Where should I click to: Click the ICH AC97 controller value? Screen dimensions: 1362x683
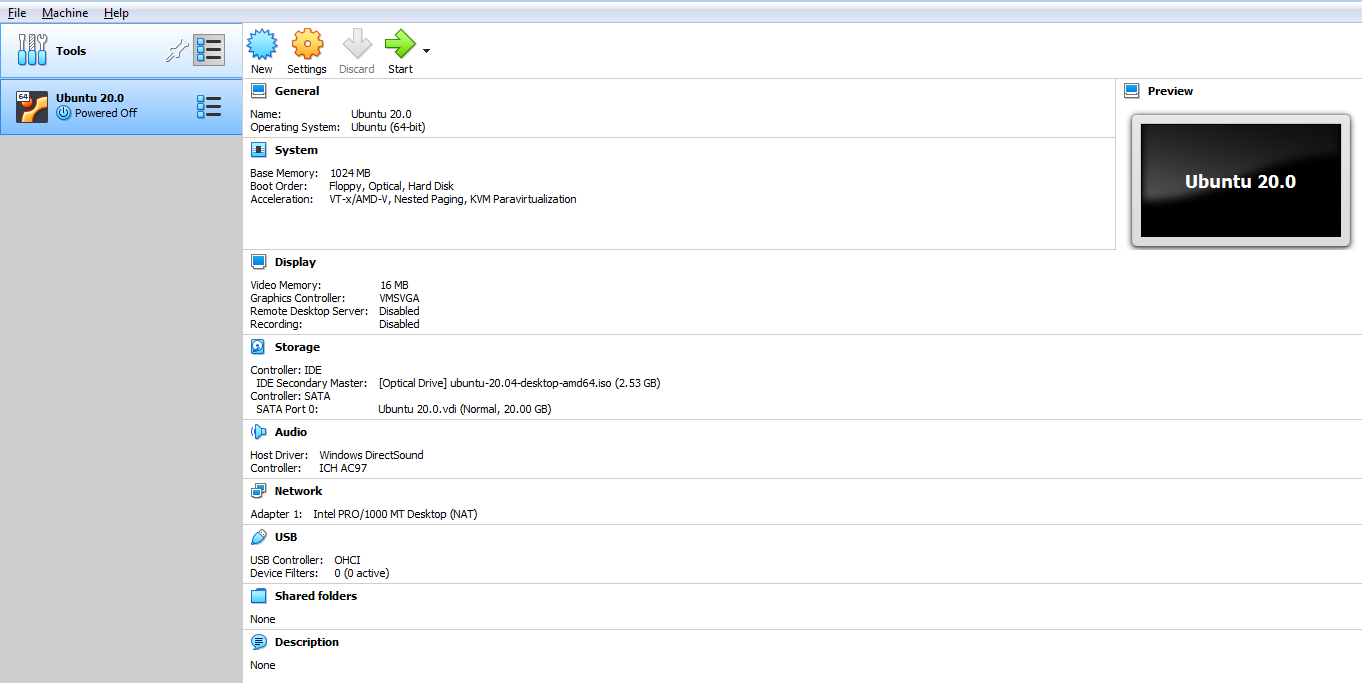[343, 468]
